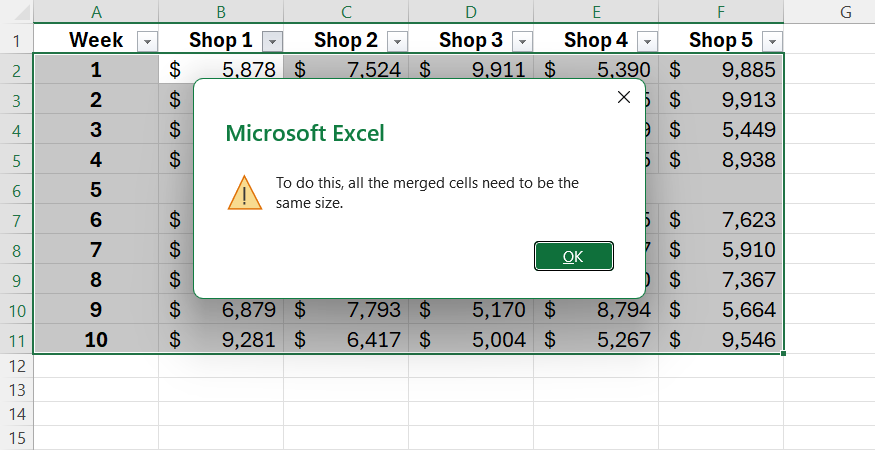
Task: Select row 1 header
Action: tap(16, 41)
